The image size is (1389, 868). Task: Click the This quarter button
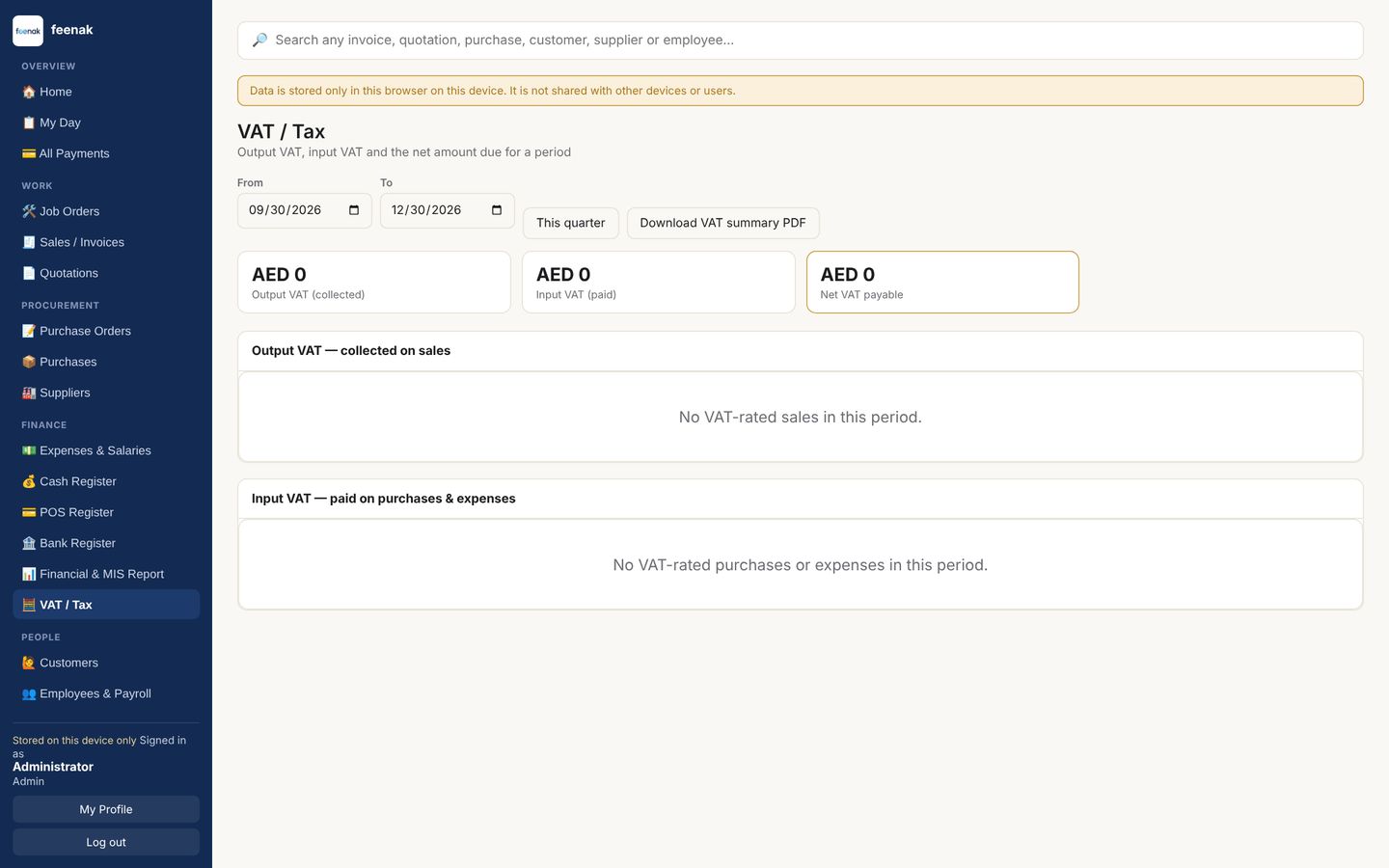pos(571,223)
